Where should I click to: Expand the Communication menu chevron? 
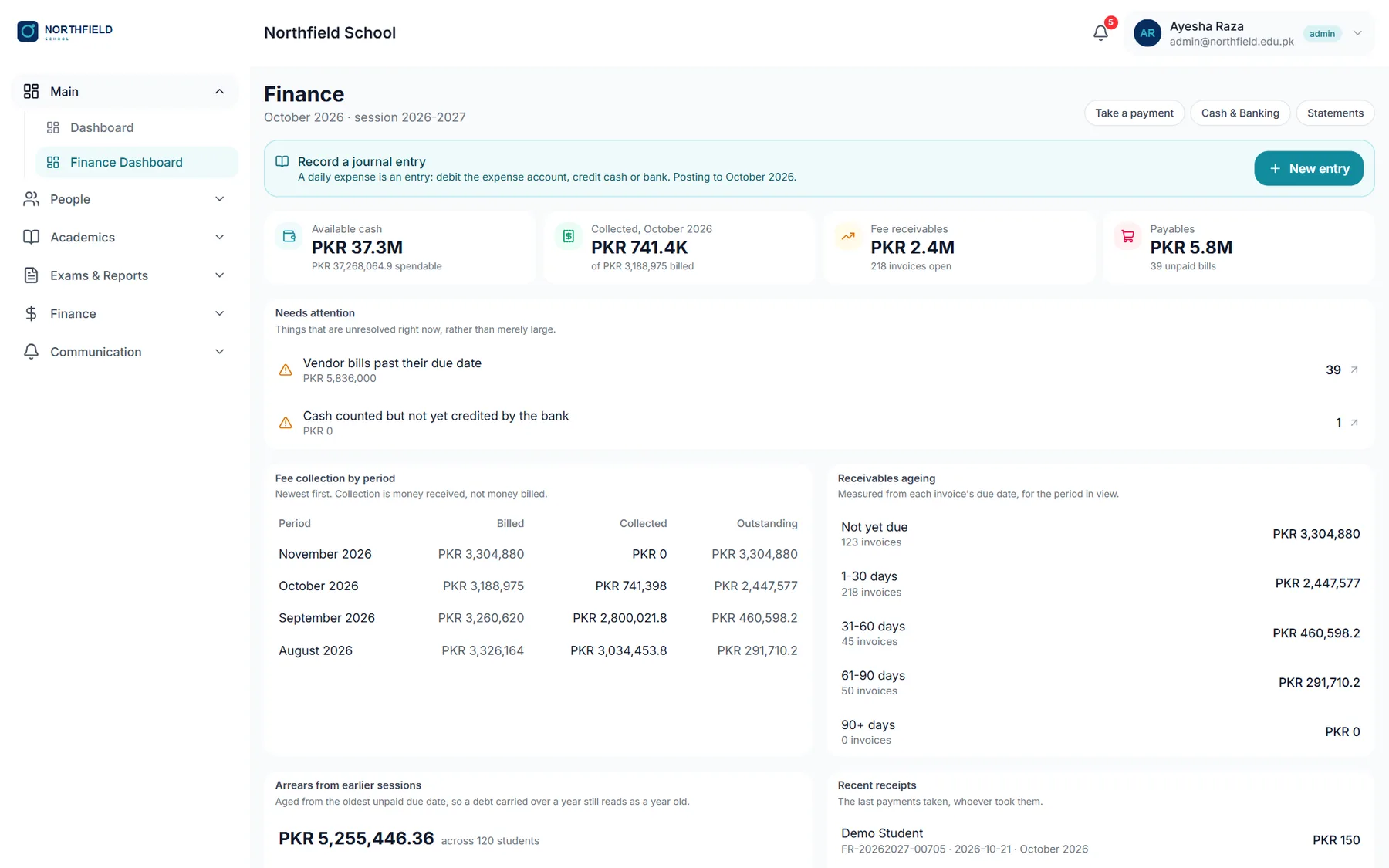pyautogui.click(x=219, y=352)
